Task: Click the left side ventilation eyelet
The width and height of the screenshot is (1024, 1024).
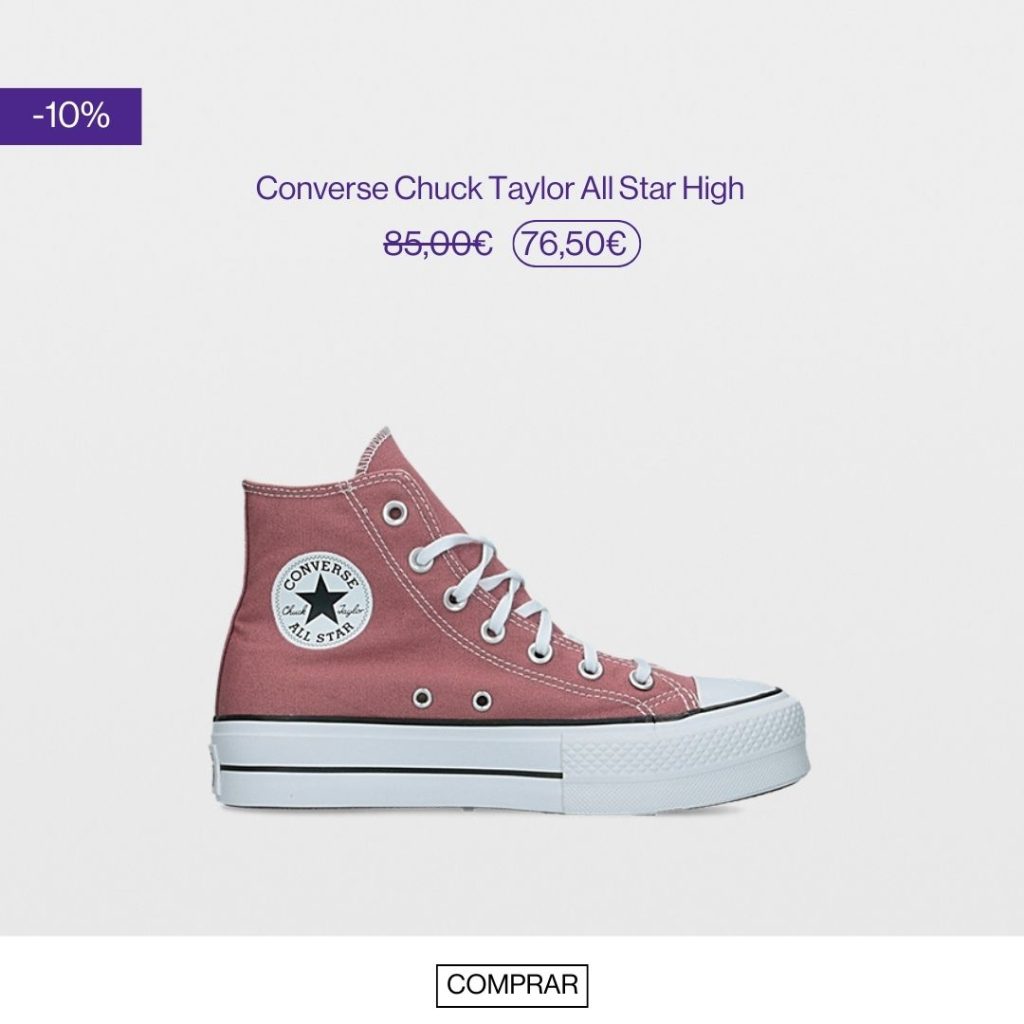Action: [422, 699]
